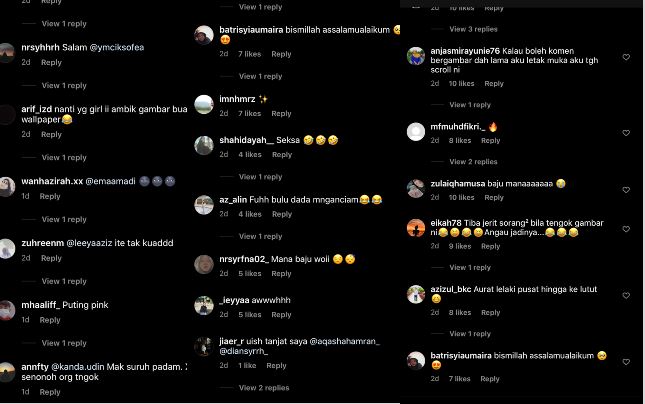Image resolution: width=645 pixels, height=404 pixels.
Task: Expand View 2 replies under jiaer_r
Action: point(264,388)
